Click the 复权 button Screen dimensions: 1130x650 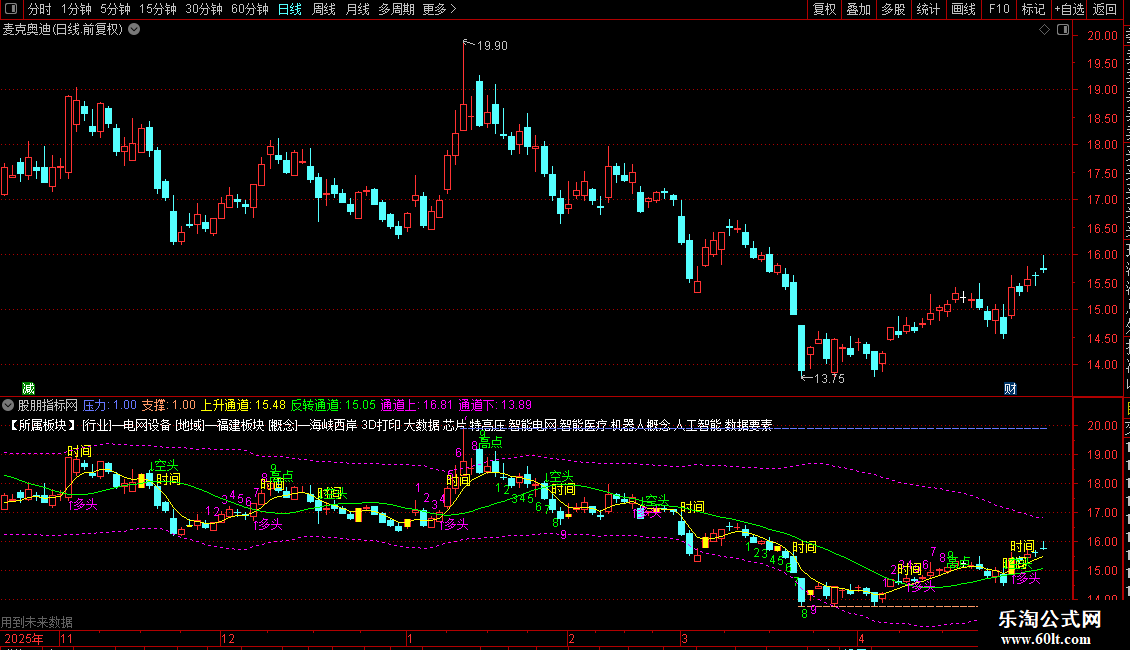click(824, 9)
